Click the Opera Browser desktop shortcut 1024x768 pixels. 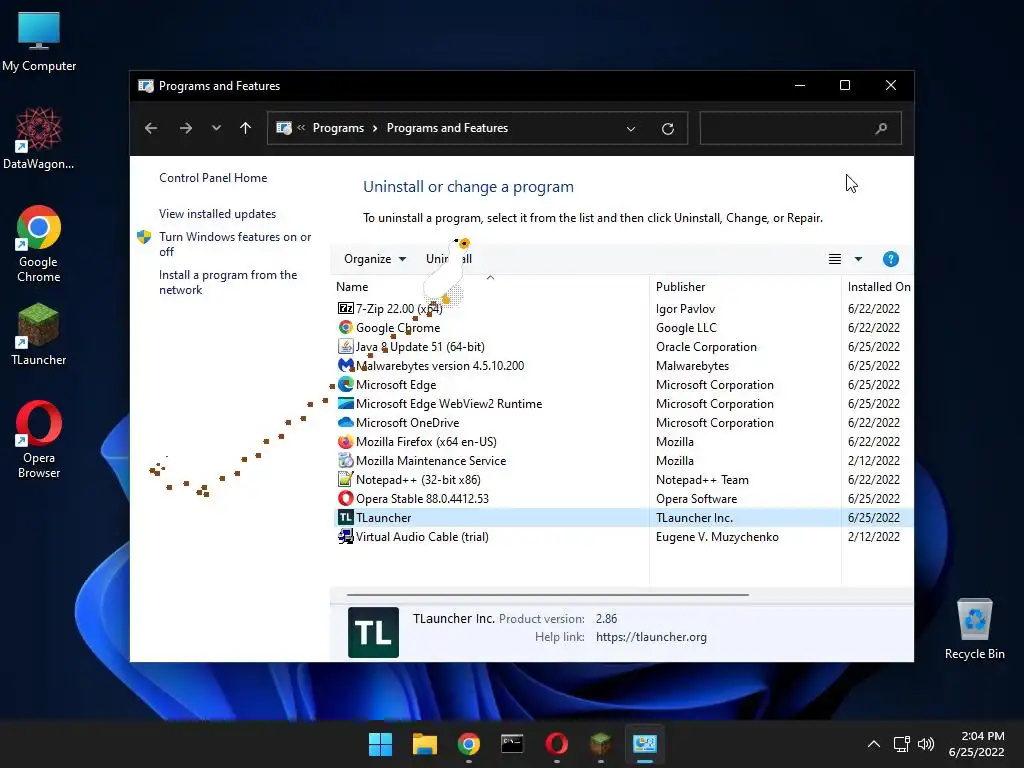[x=39, y=440]
